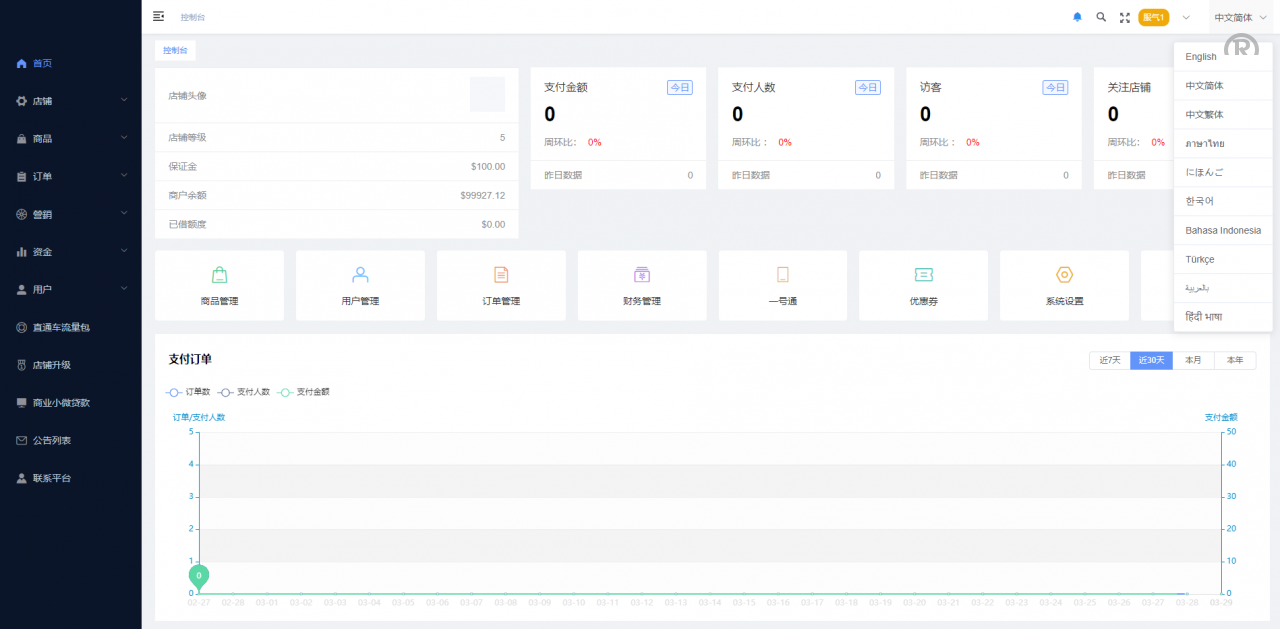Open 系统设置 hexagon icon shortcut

pos(1064,275)
